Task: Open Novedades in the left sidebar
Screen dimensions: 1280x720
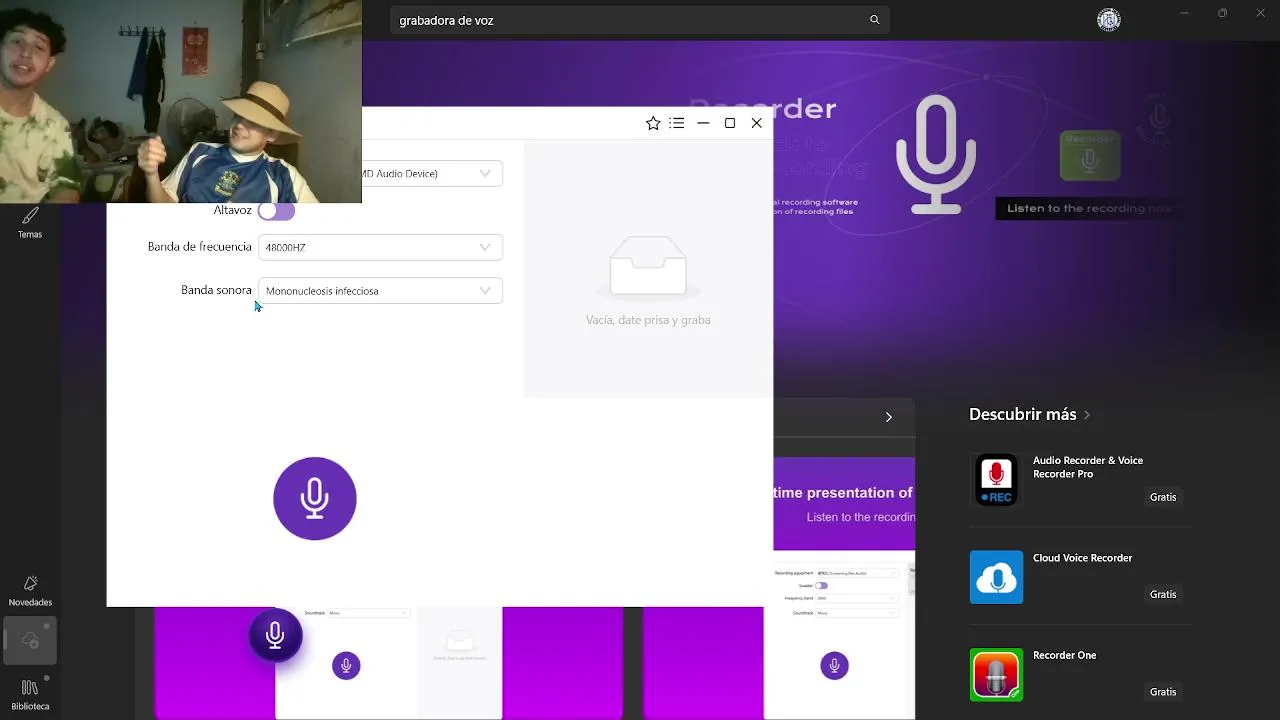Action: (x=30, y=591)
